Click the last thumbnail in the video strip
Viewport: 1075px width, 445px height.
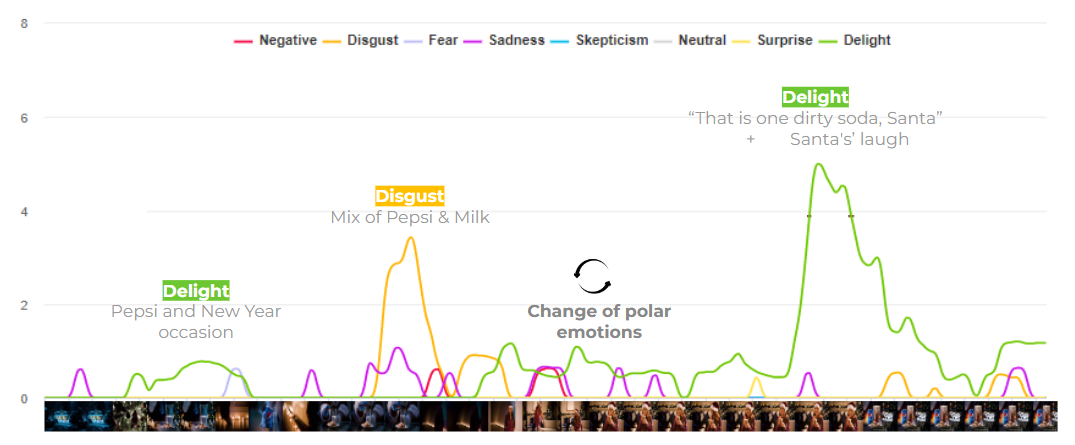pos(1043,416)
